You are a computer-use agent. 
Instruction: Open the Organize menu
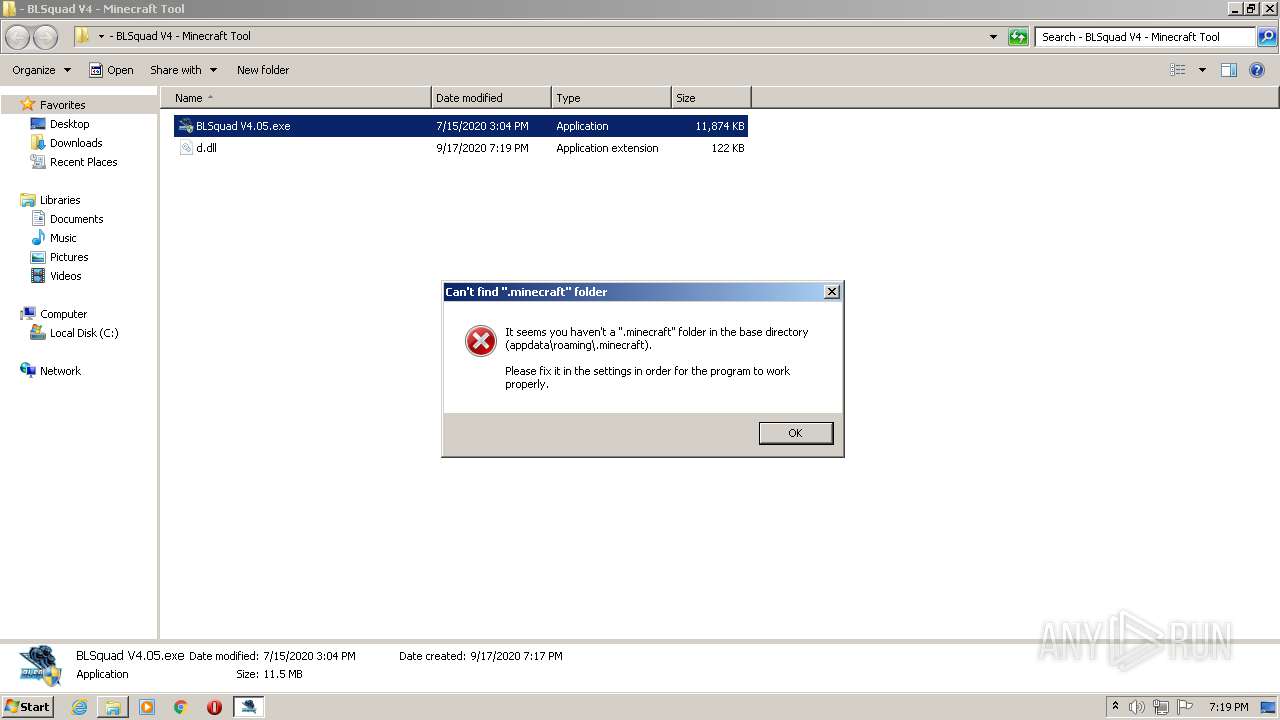pyautogui.click(x=41, y=70)
